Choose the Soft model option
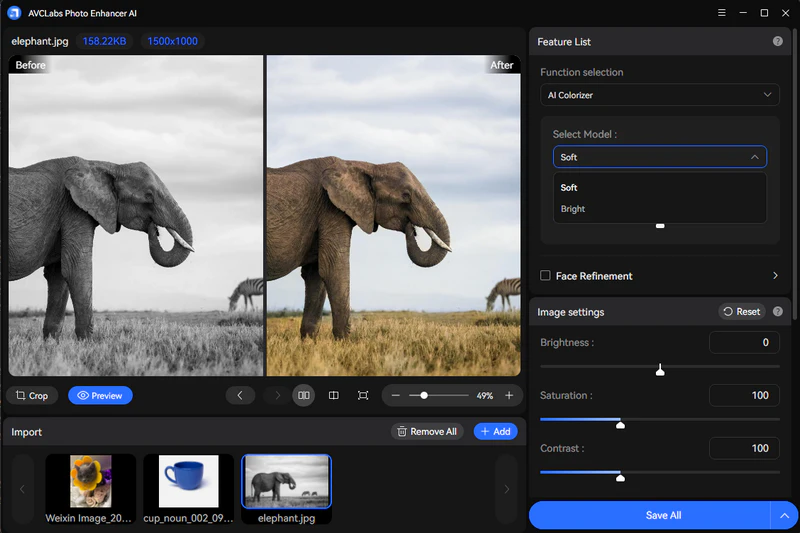The height and width of the screenshot is (533, 800). tap(569, 188)
